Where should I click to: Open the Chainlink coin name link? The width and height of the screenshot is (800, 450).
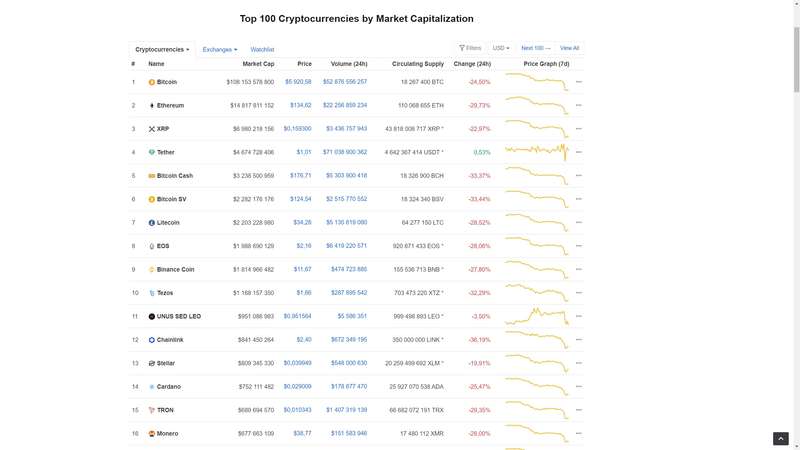[x=169, y=340]
